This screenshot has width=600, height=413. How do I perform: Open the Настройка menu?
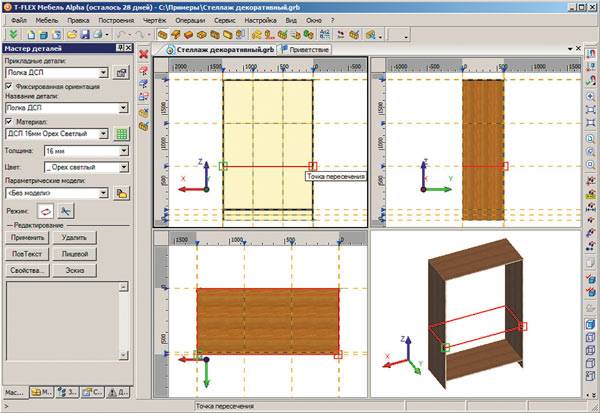point(260,20)
